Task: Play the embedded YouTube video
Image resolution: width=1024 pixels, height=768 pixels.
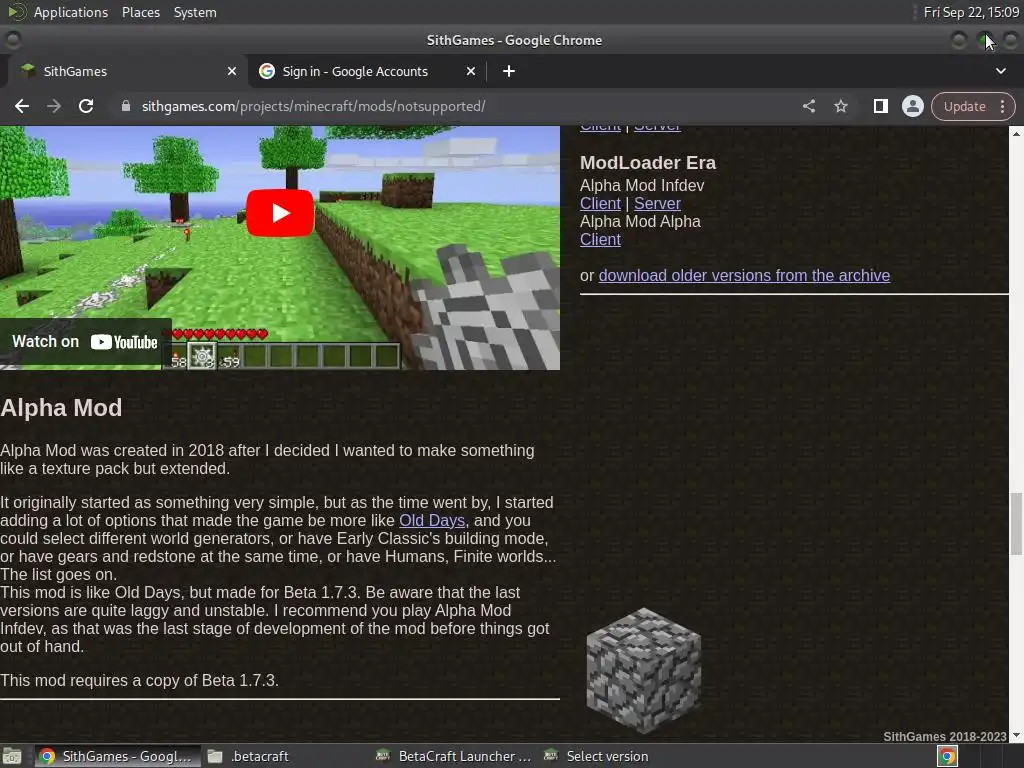Action: click(280, 213)
